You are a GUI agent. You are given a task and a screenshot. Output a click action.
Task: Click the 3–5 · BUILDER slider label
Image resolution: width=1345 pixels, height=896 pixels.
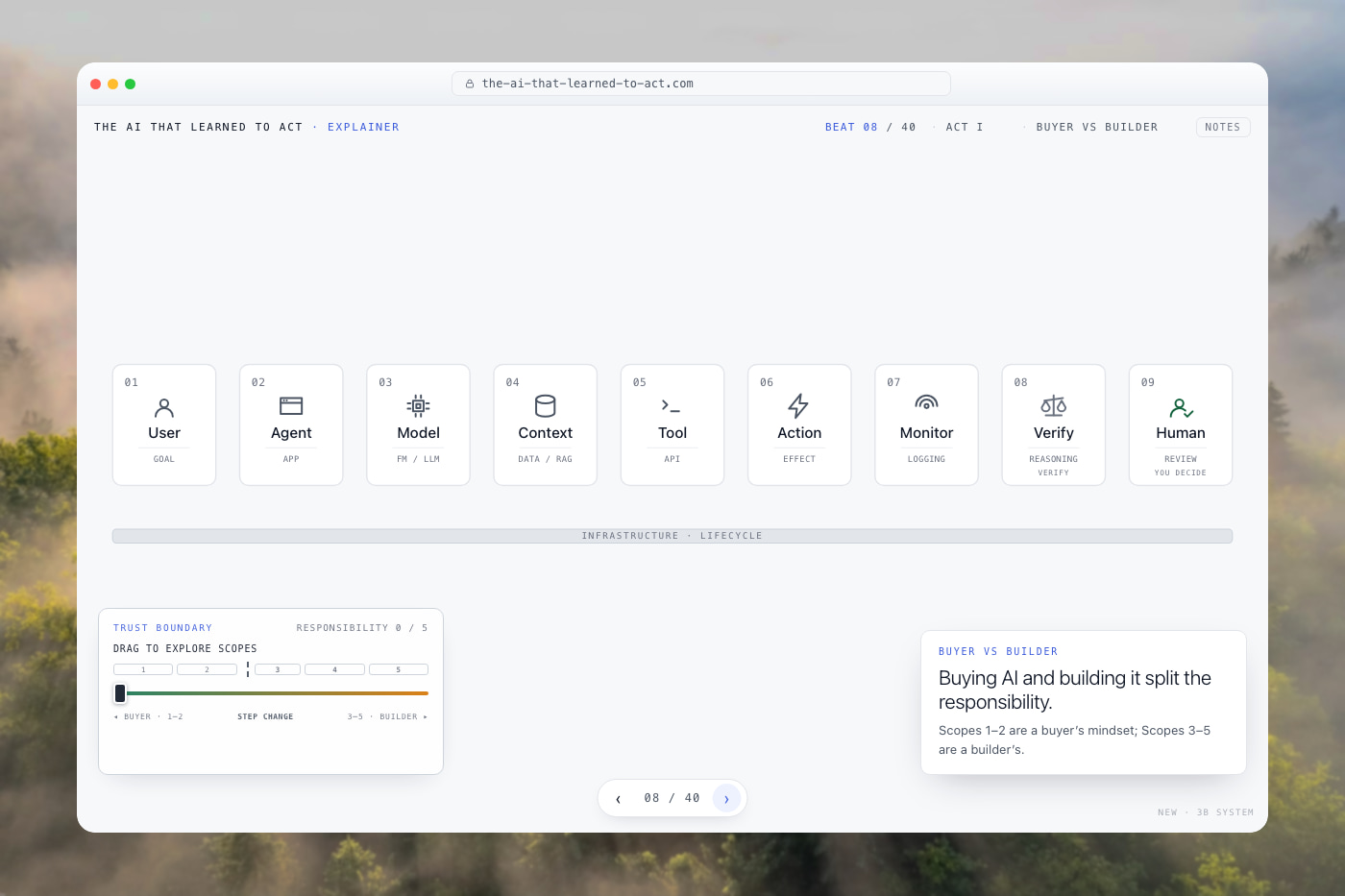click(x=388, y=716)
